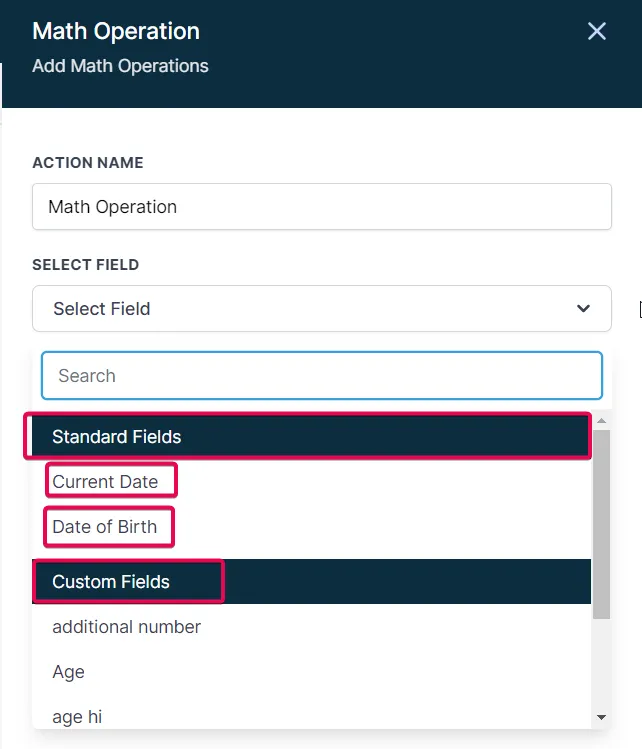Image resolution: width=642 pixels, height=749 pixels.
Task: Click the Math Operation panel title
Action: coord(116,31)
